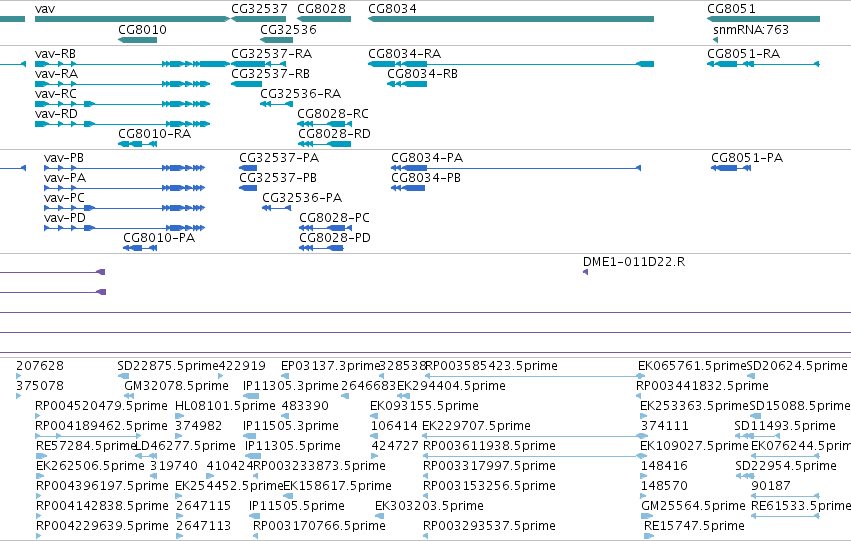Click the vav-PA protein feature

click(x=124, y=188)
